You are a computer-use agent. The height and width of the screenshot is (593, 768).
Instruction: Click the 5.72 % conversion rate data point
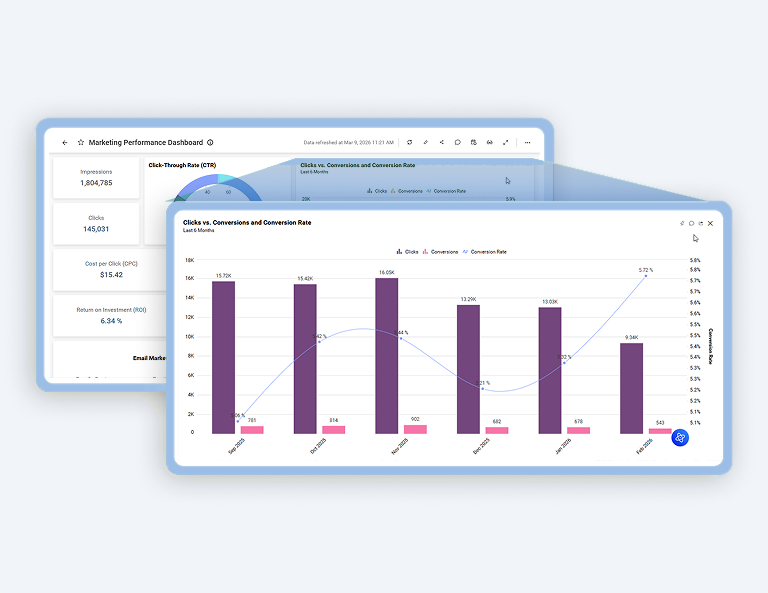[x=646, y=276]
